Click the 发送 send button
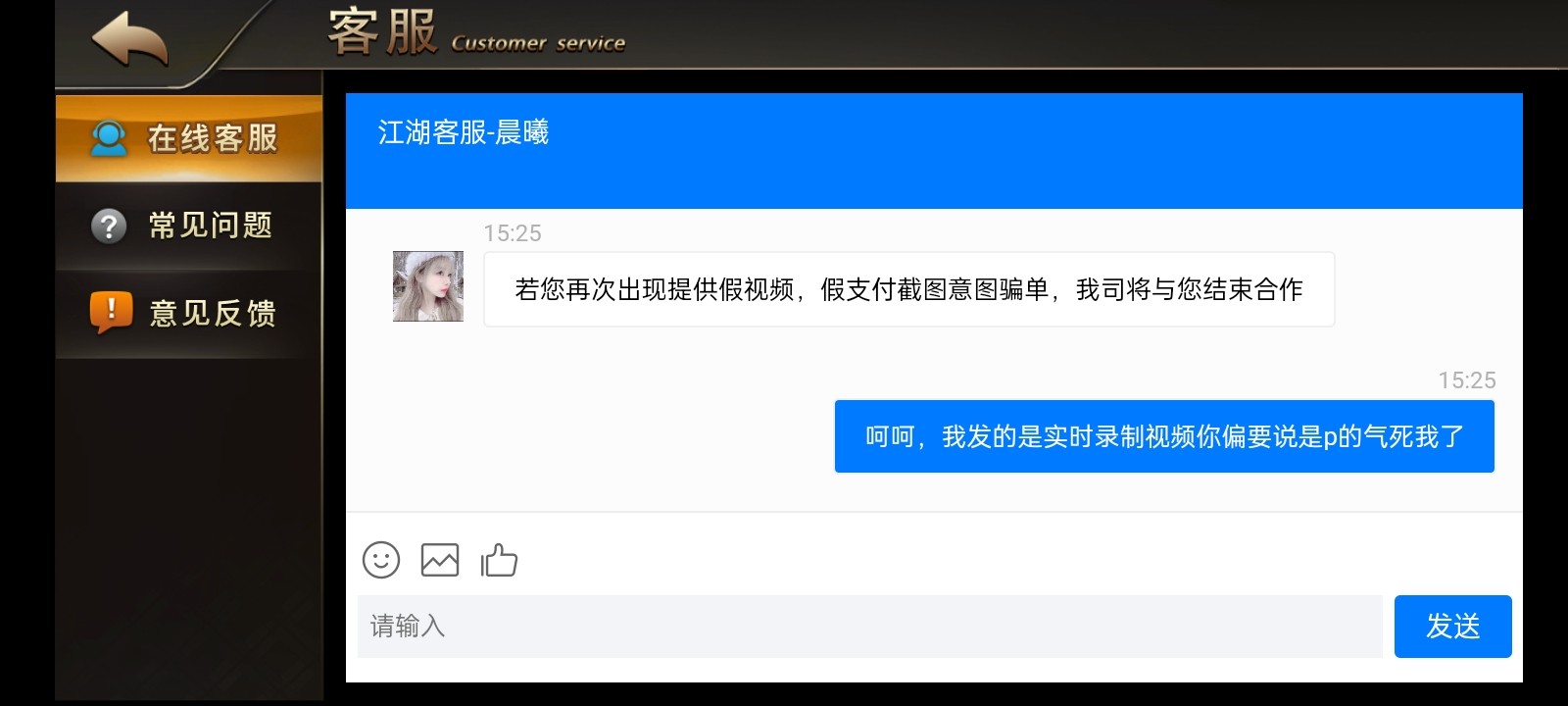This screenshot has width=1568, height=706. coord(1453,627)
